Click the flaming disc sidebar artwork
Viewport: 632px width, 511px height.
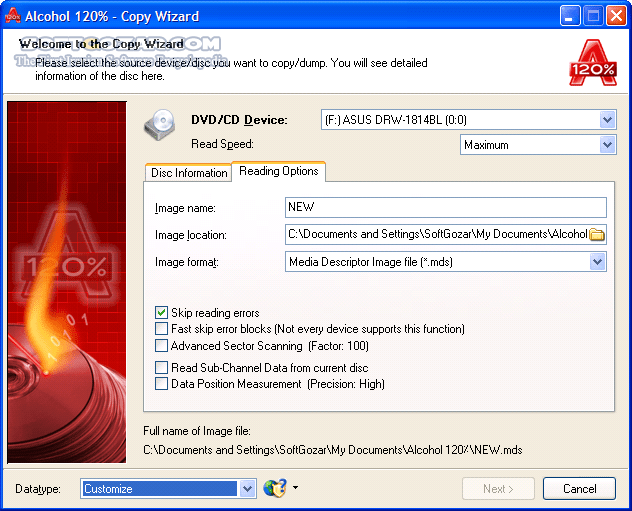click(x=66, y=281)
